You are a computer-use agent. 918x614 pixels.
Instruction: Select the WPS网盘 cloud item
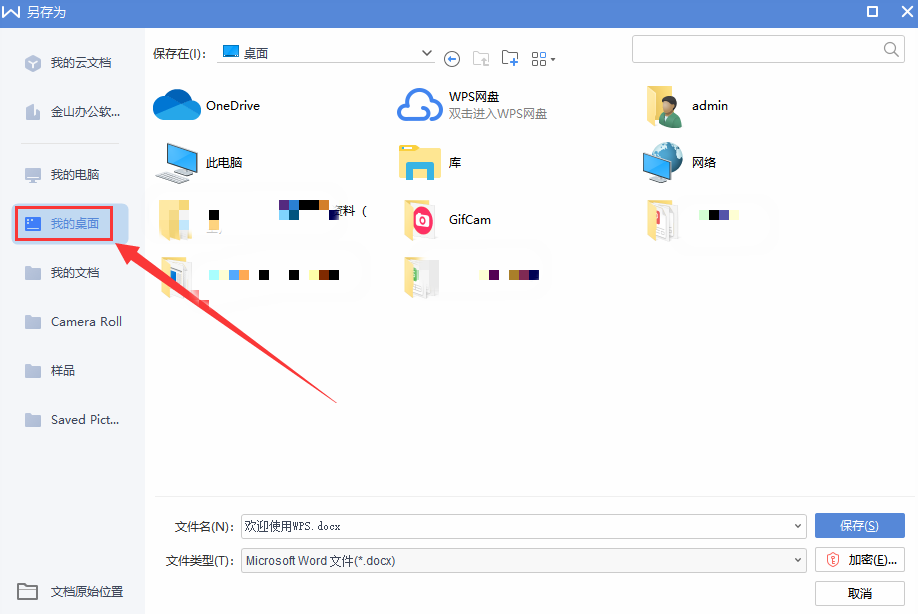click(472, 105)
